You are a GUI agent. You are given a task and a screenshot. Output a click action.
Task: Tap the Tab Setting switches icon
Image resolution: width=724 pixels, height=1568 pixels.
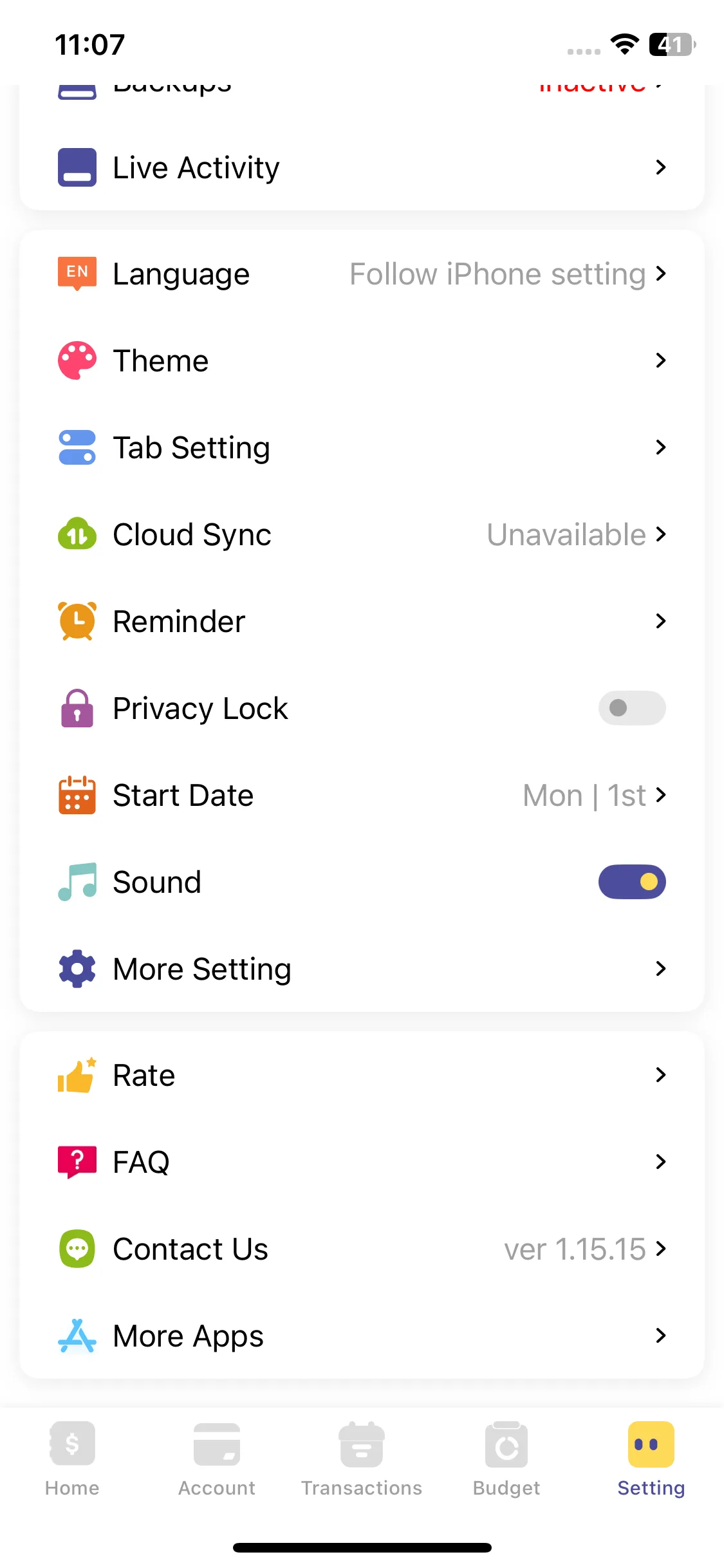[x=77, y=447]
